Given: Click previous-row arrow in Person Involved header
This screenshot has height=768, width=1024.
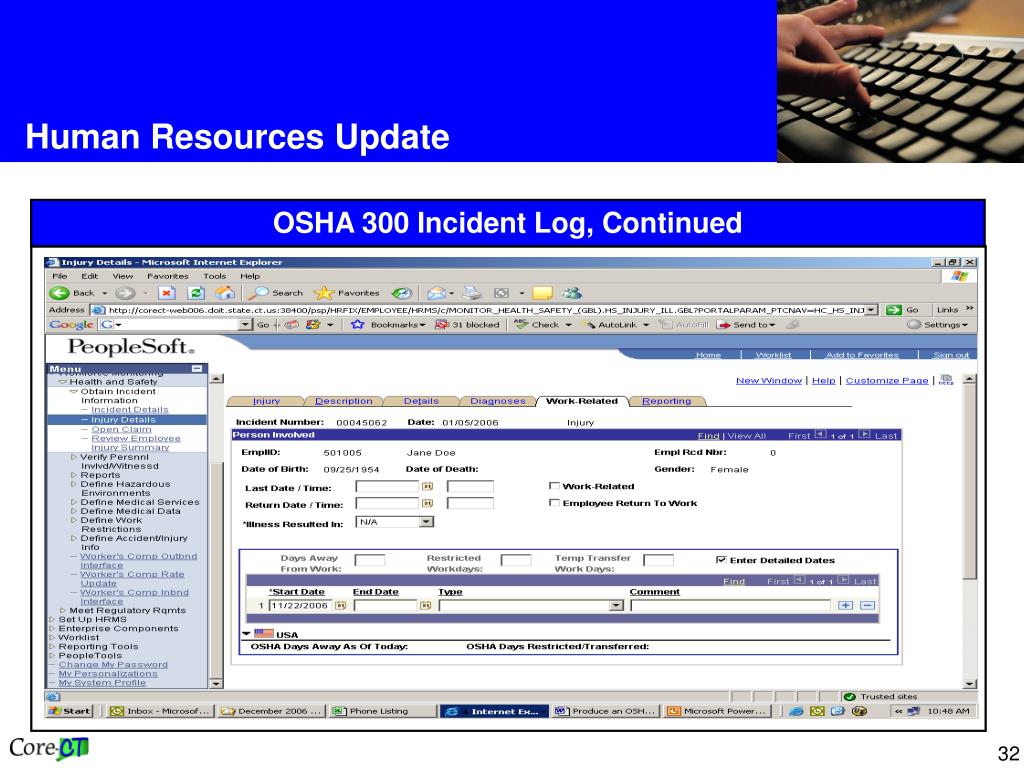Looking at the screenshot, I should (820, 434).
